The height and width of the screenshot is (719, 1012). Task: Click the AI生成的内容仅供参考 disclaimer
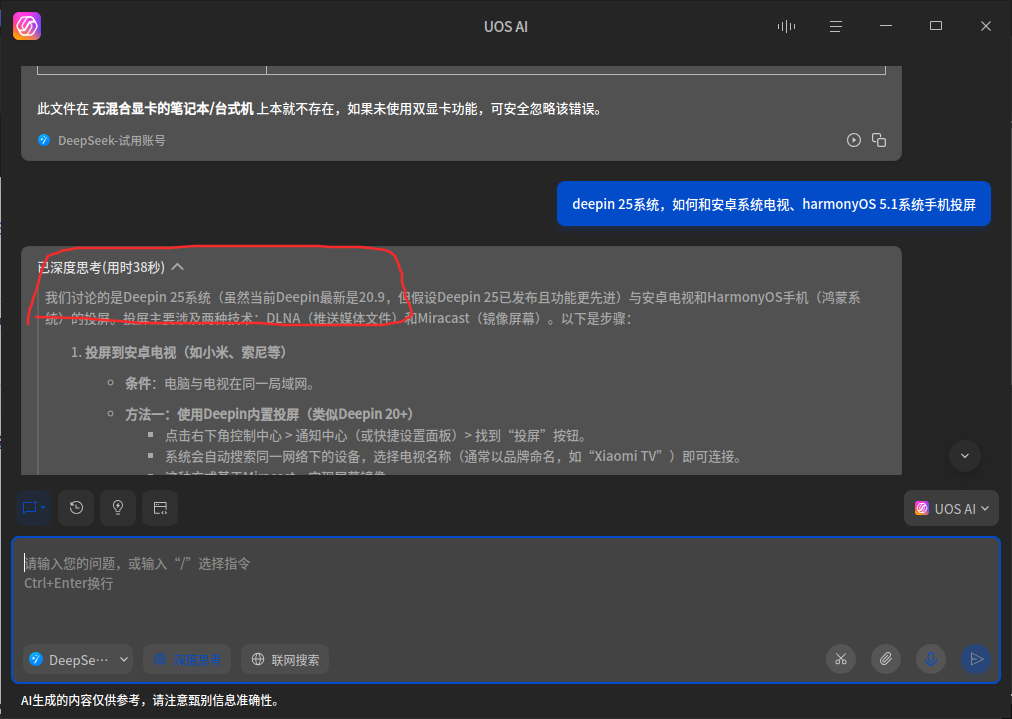[x=150, y=700]
